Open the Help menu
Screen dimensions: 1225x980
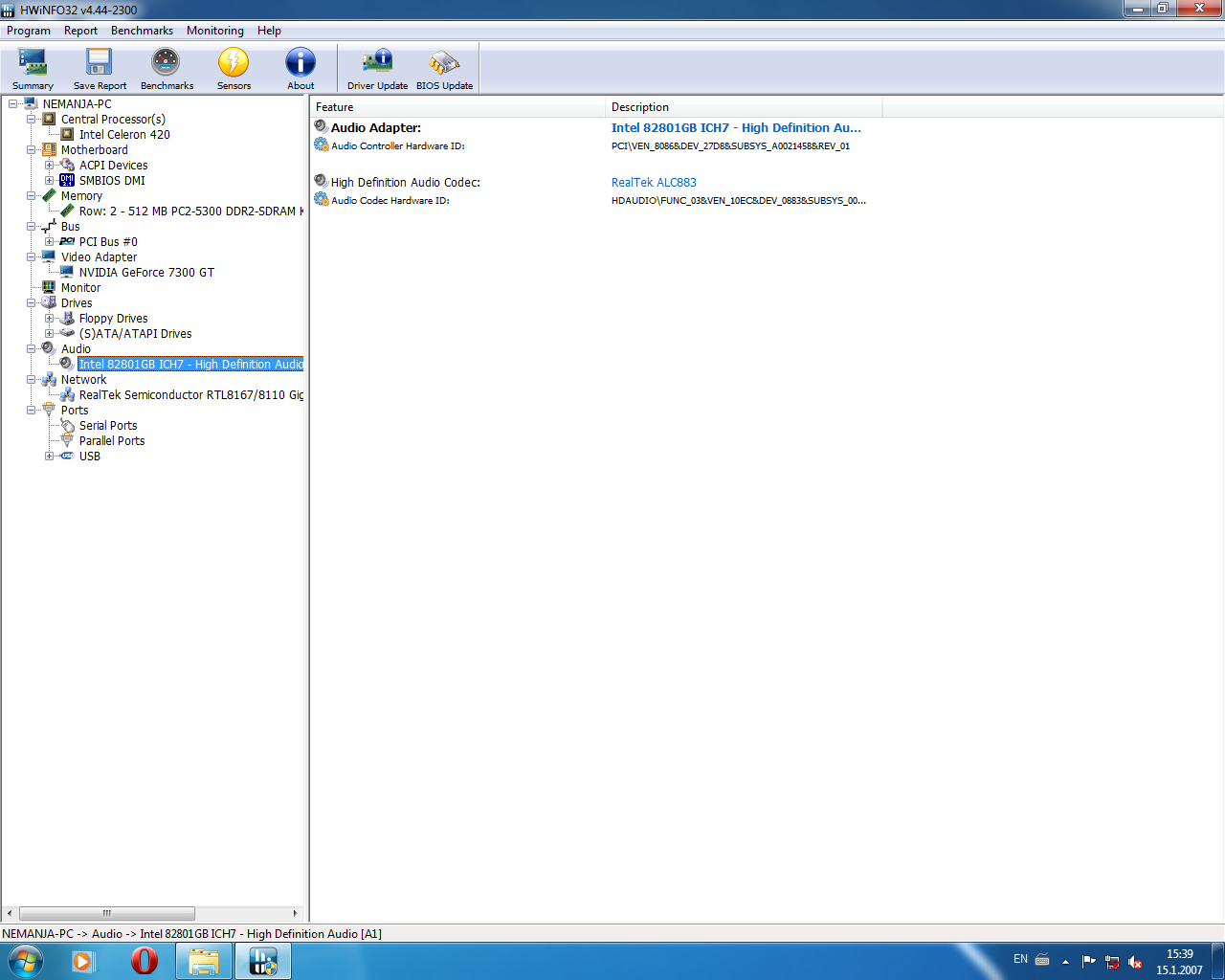tap(269, 31)
